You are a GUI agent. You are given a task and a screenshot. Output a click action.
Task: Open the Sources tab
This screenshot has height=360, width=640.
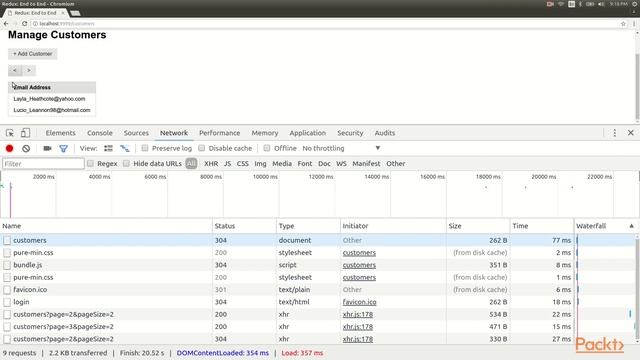(x=136, y=133)
